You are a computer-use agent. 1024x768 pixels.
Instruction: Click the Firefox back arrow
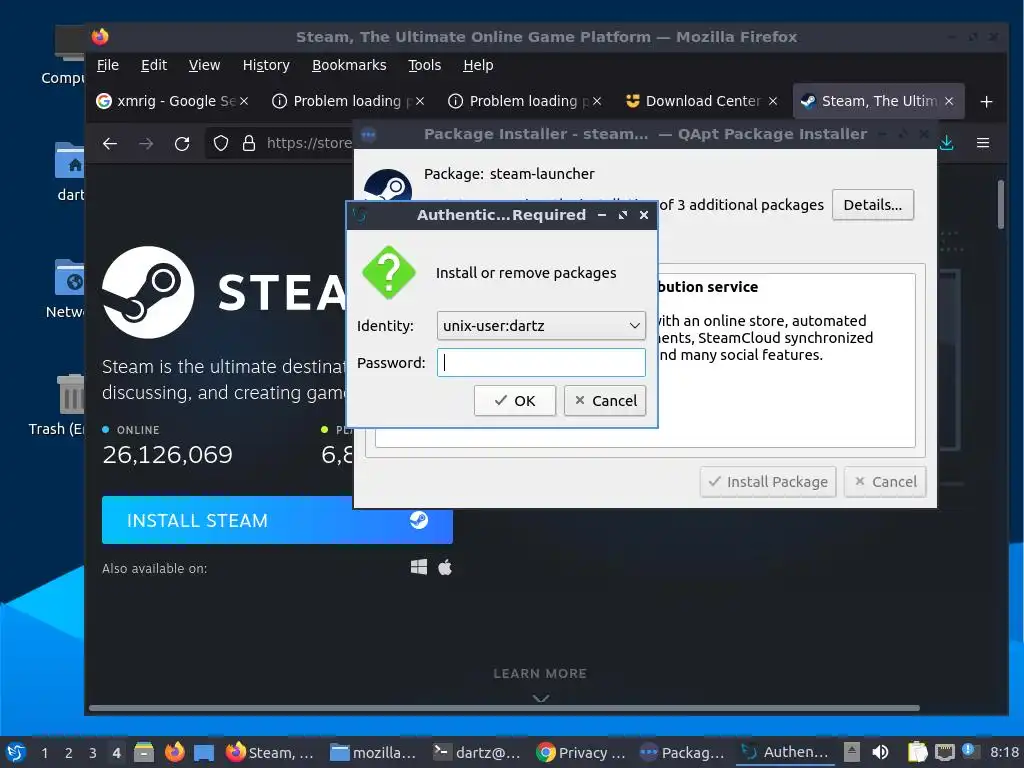tap(110, 143)
